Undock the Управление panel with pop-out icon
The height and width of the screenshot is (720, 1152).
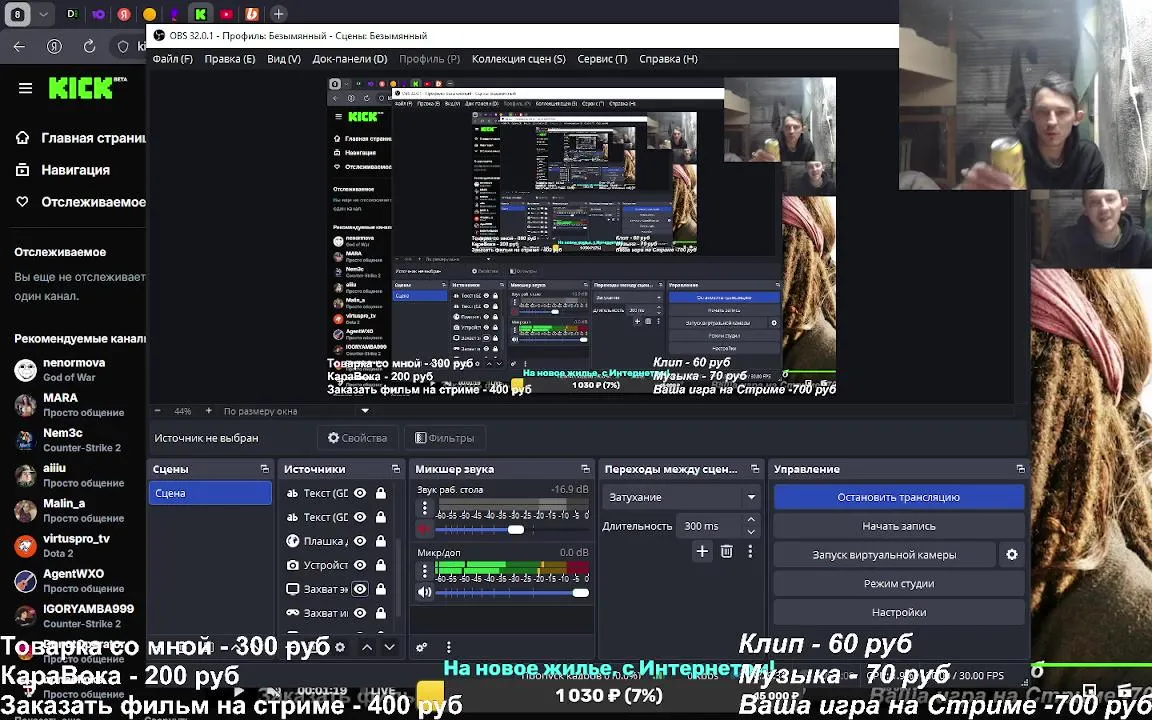coord(1020,469)
